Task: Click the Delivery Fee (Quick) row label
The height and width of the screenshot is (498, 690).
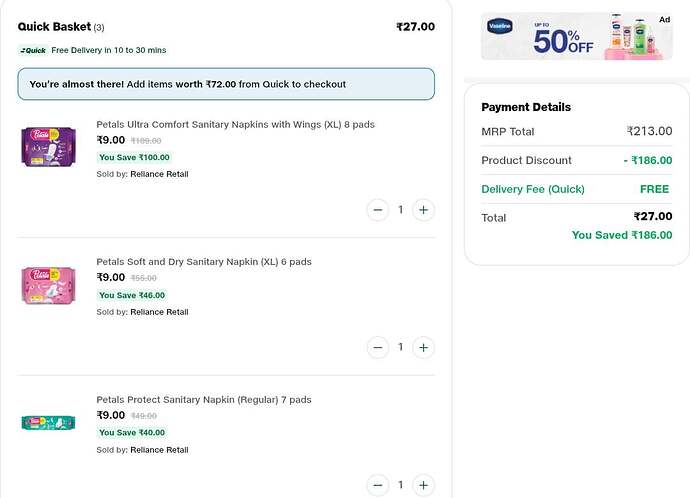Action: click(533, 189)
